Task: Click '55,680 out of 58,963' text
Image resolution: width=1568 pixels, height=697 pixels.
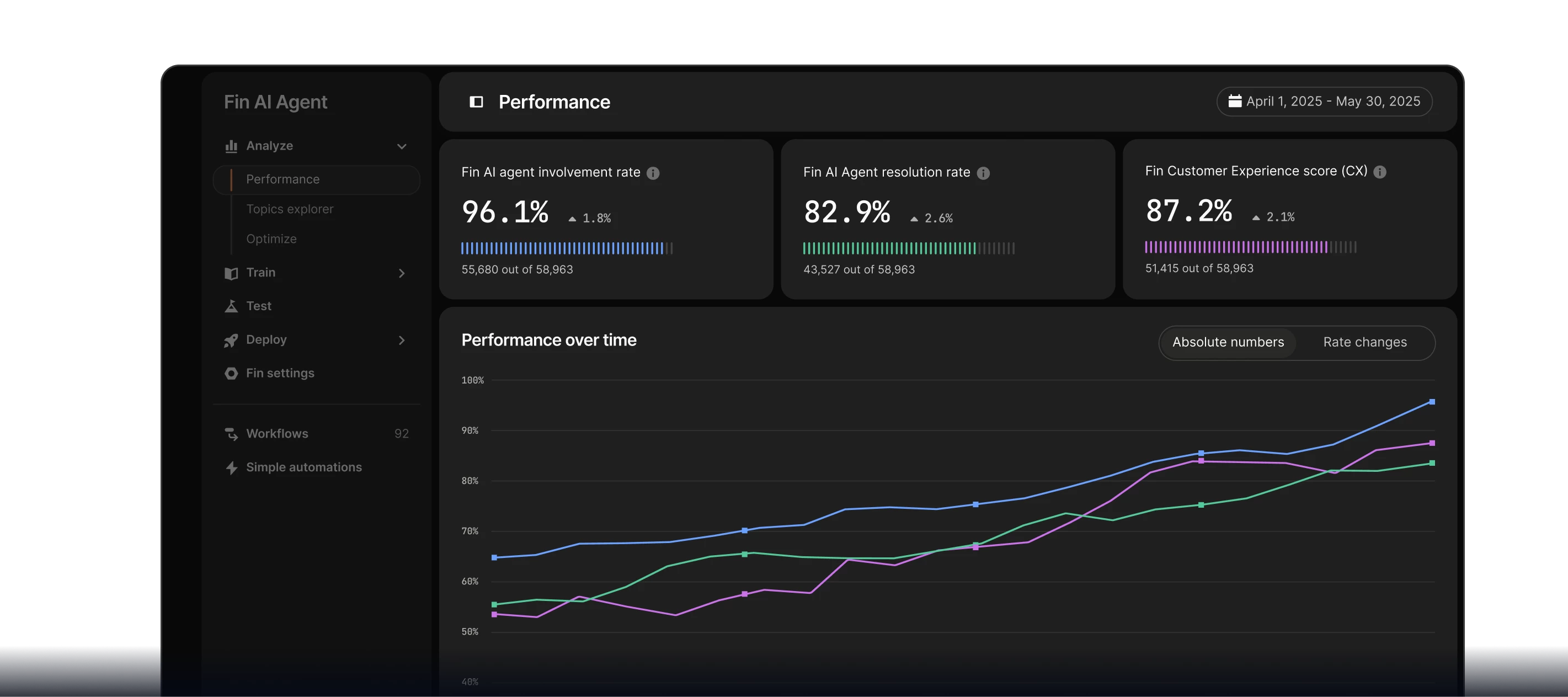Action: (517, 270)
